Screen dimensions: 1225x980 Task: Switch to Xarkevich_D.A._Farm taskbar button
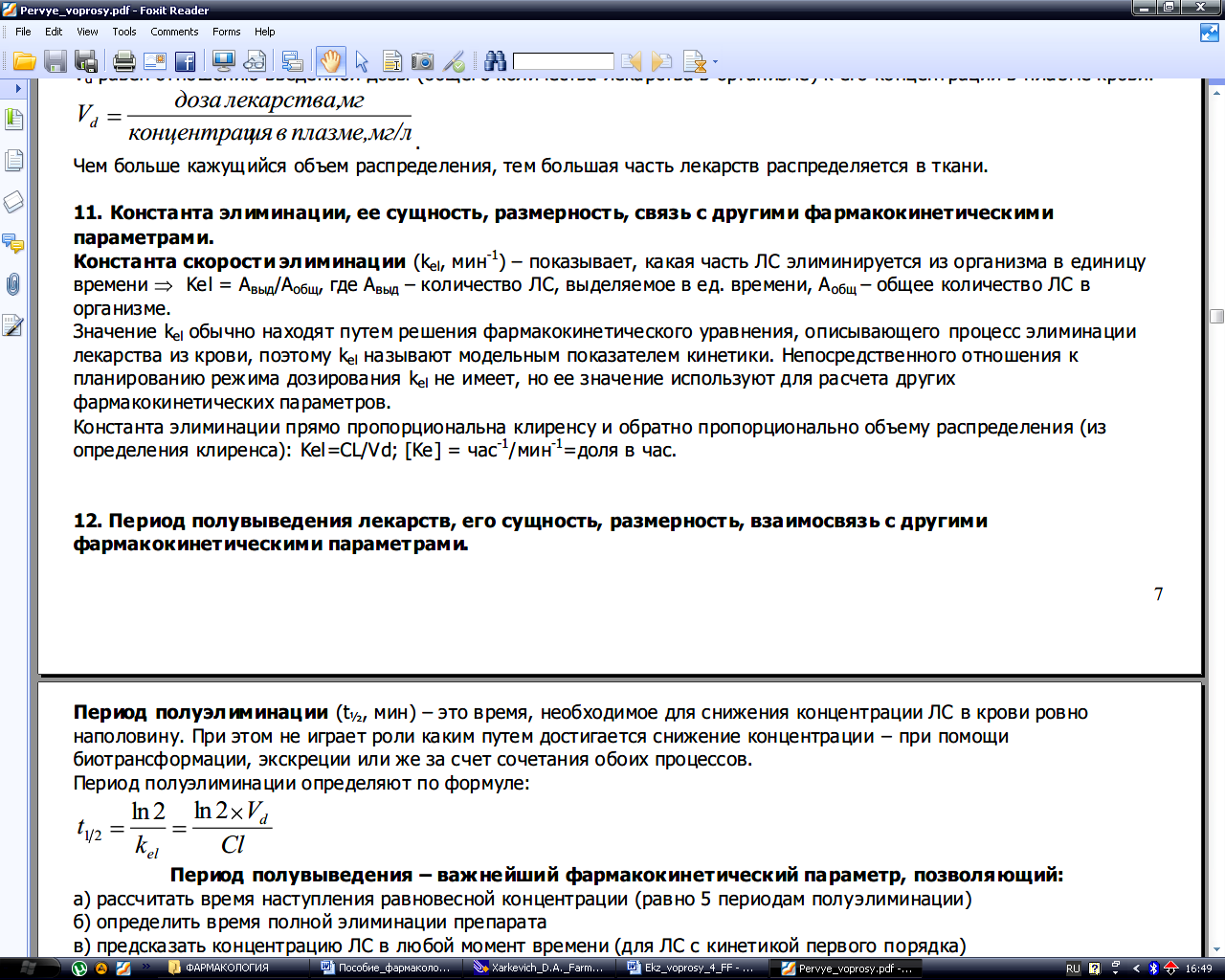(541, 969)
